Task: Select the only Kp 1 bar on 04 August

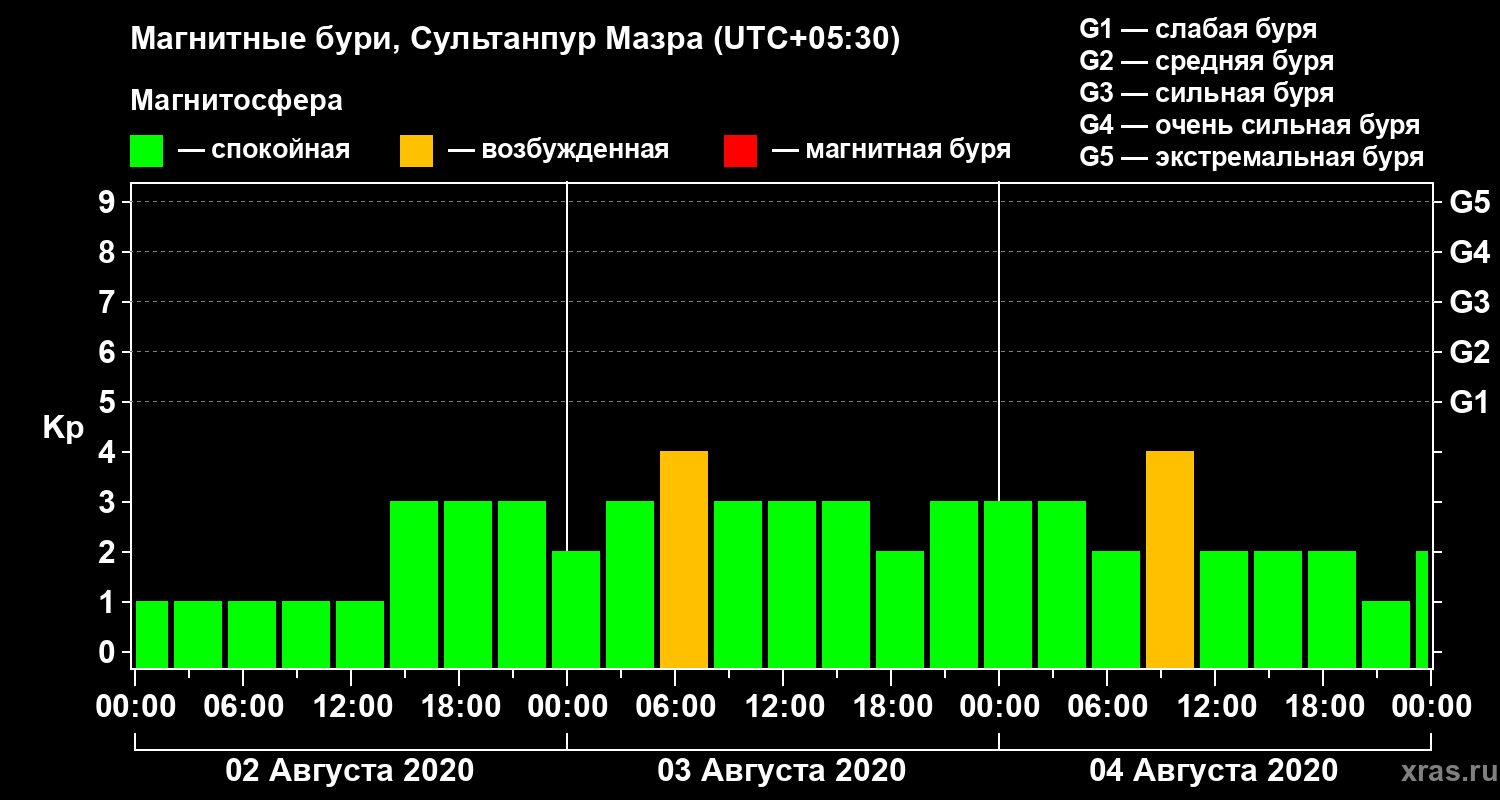Action: [1386, 635]
